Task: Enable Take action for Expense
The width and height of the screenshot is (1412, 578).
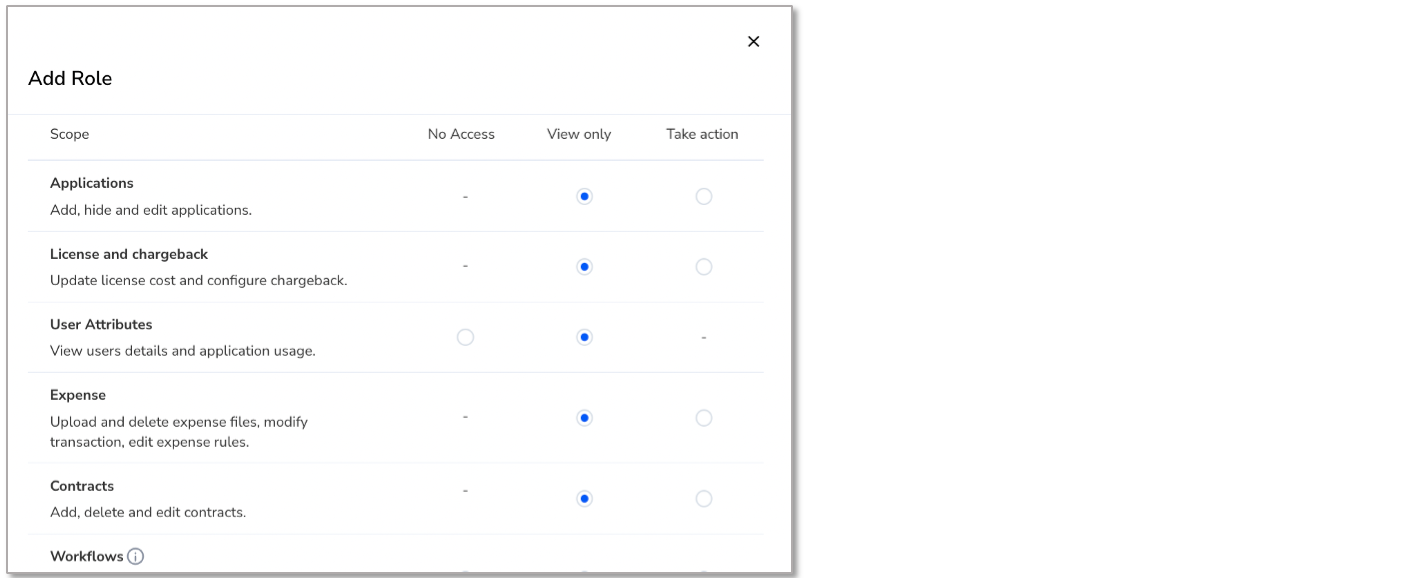Action: click(x=704, y=418)
